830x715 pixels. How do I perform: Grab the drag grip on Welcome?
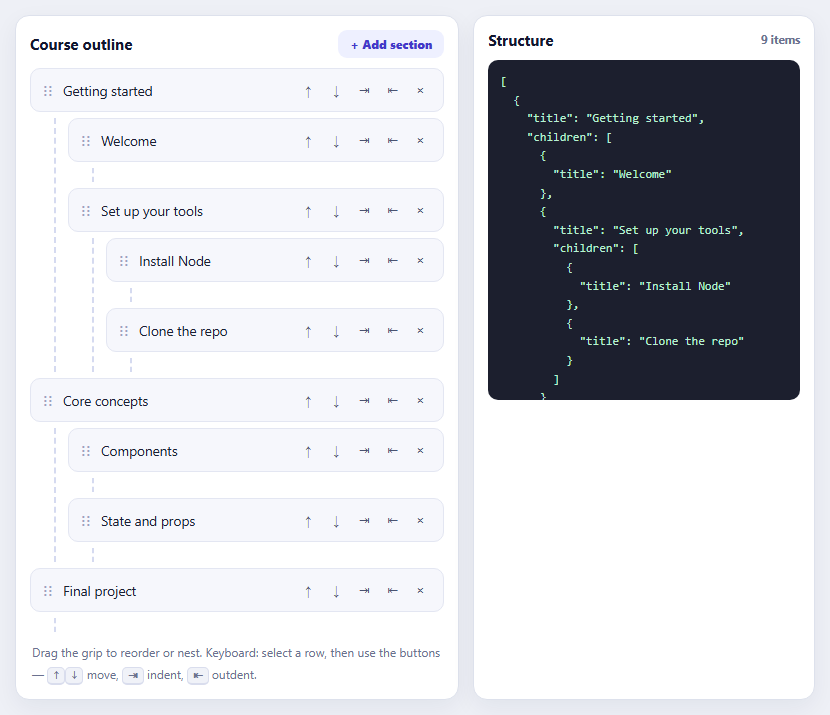point(86,141)
